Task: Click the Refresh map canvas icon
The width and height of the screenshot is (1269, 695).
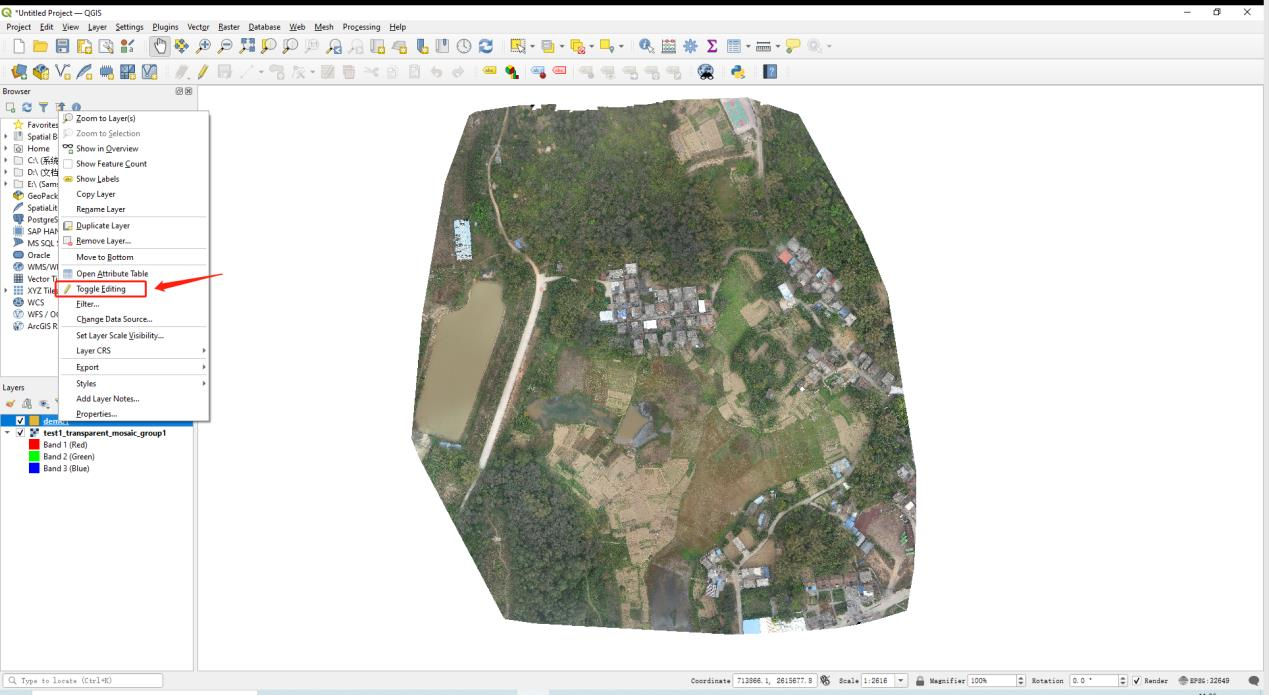Action: 486,46
